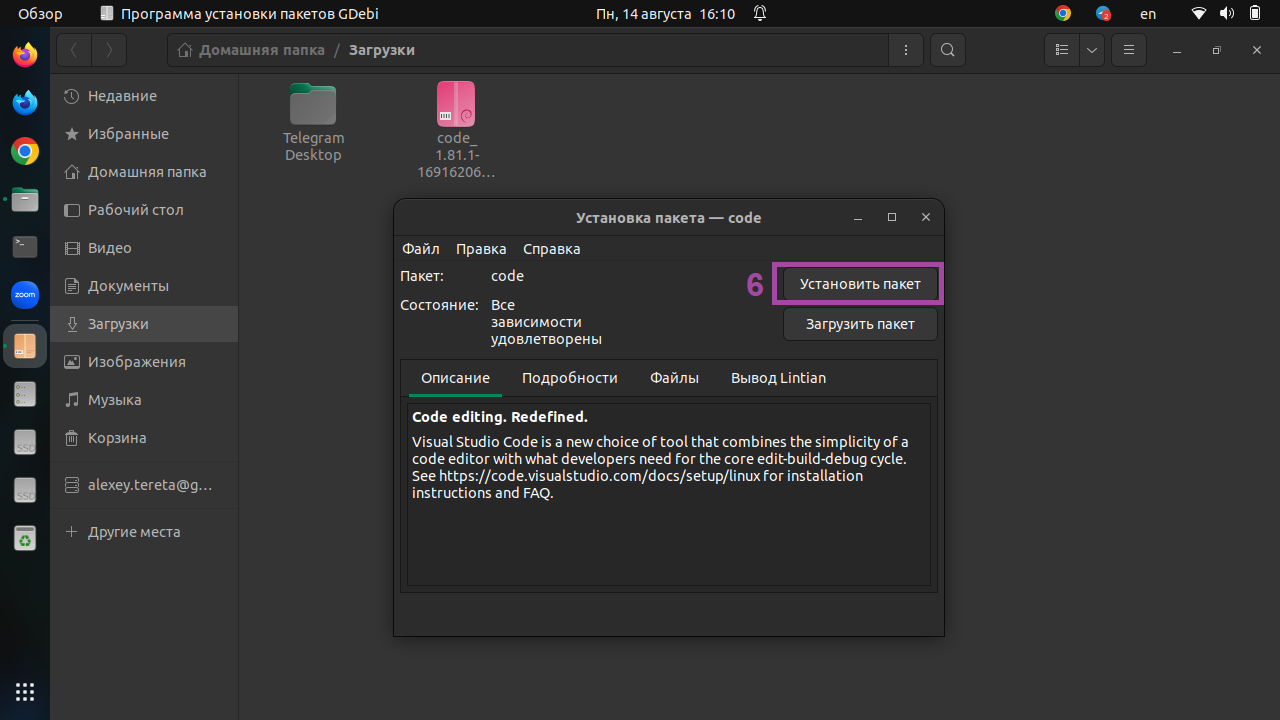Switch Files to list view
This screenshot has width=1280, height=720.
coord(1062,50)
